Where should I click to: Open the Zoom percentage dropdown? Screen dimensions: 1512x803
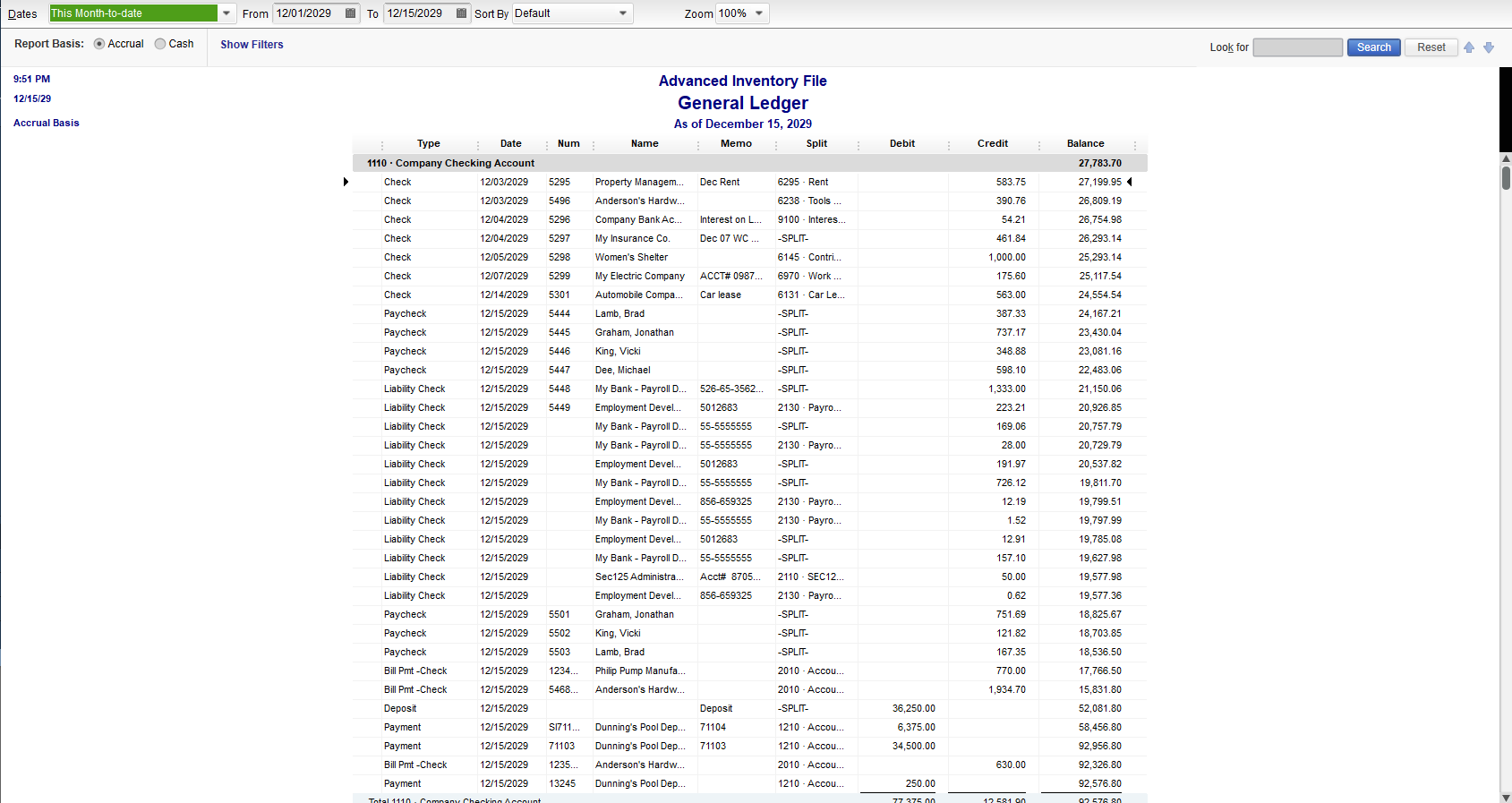[759, 13]
